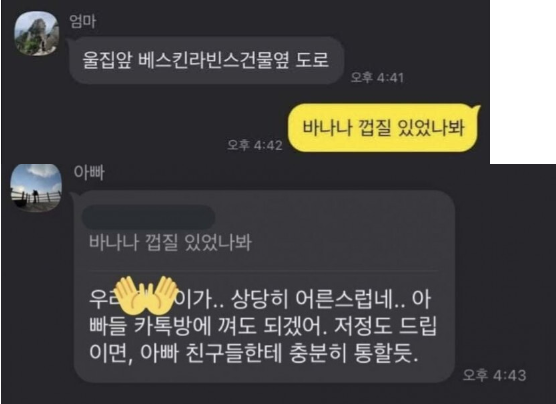Click the redacted name bar in reply
Image resolution: width=556 pixels, height=404 pixels.
pos(148,217)
